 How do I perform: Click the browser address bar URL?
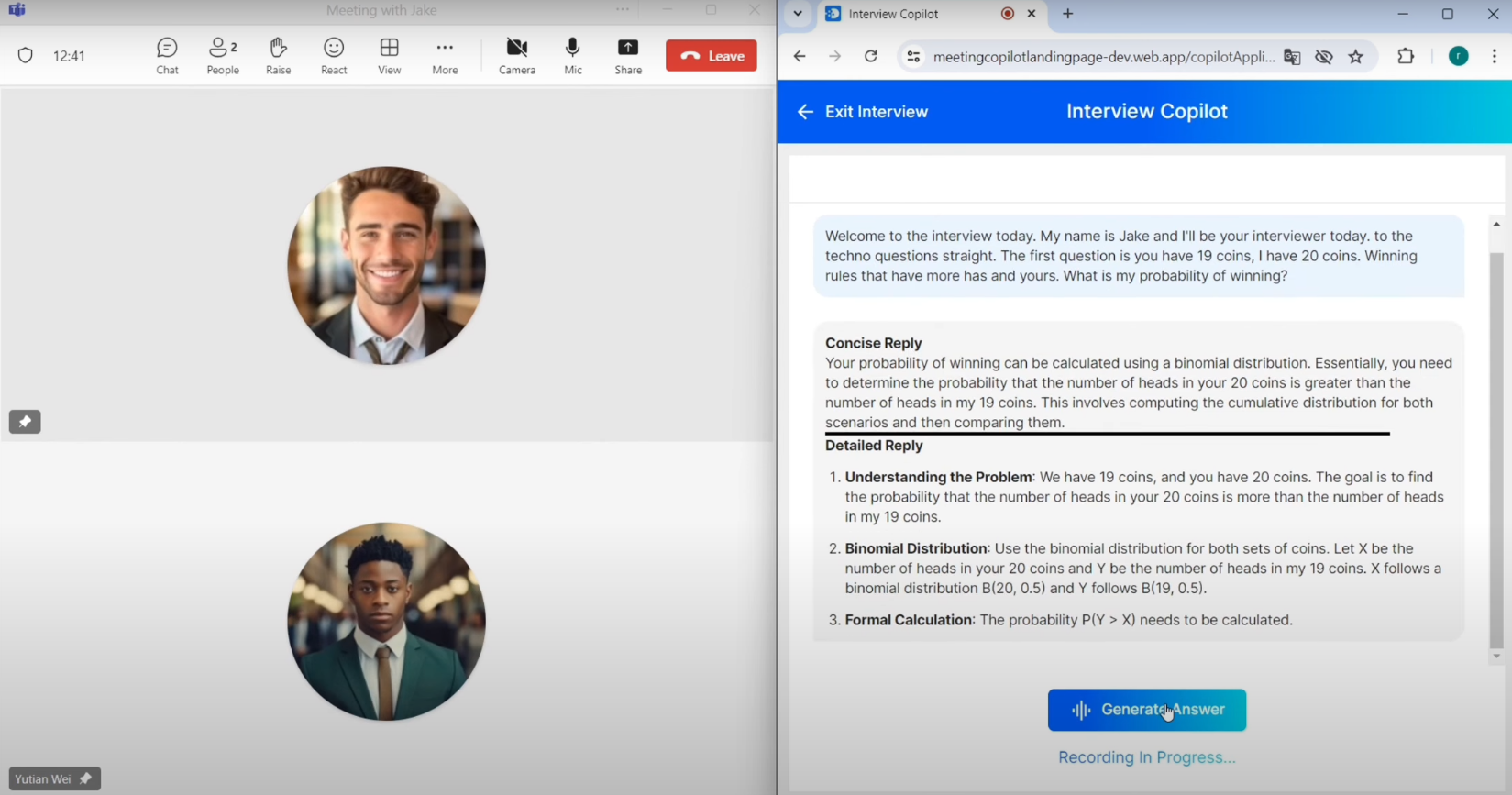[1104, 57]
